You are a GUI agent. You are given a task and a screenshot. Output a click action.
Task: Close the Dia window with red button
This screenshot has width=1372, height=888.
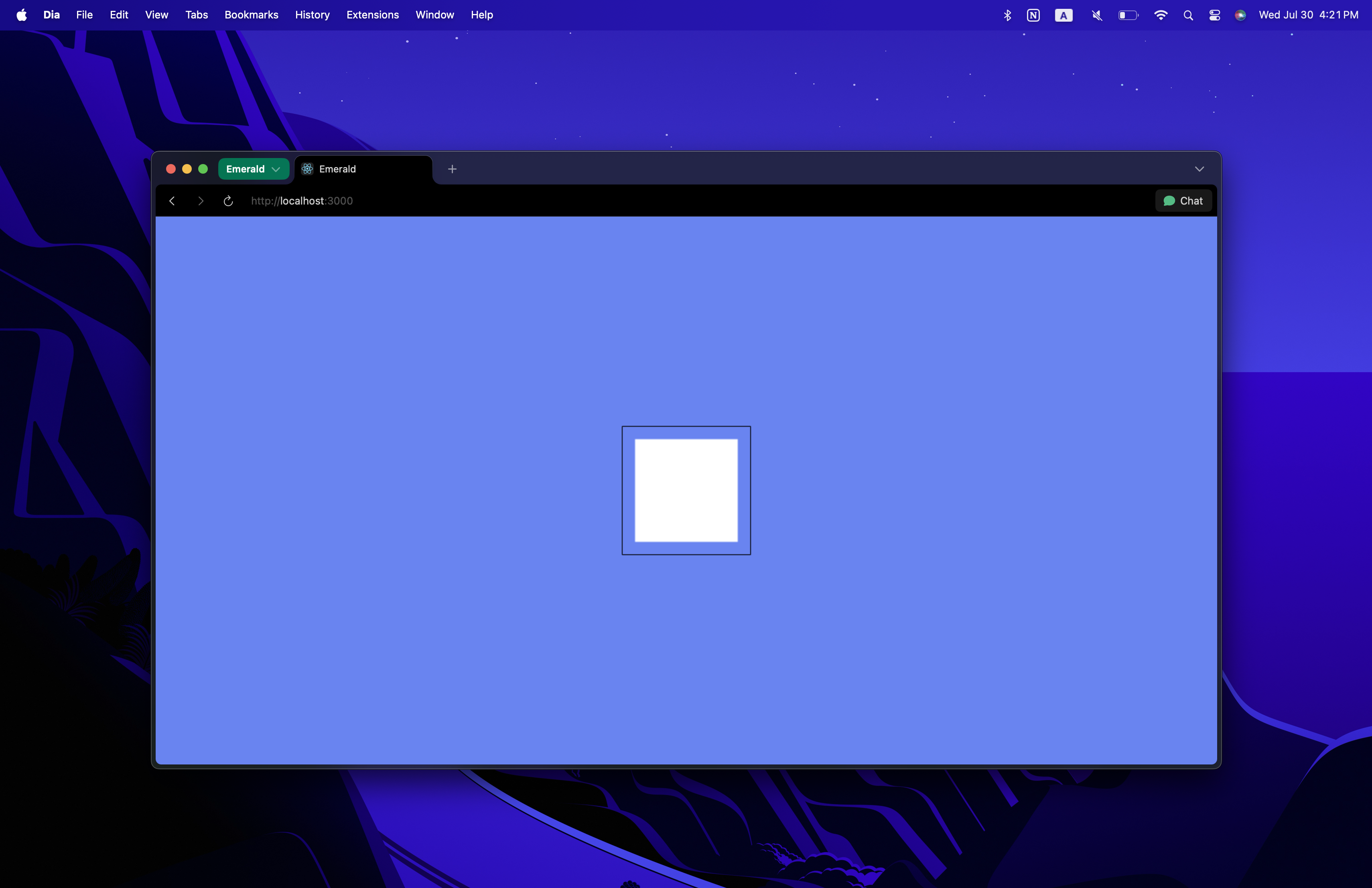tap(170, 169)
